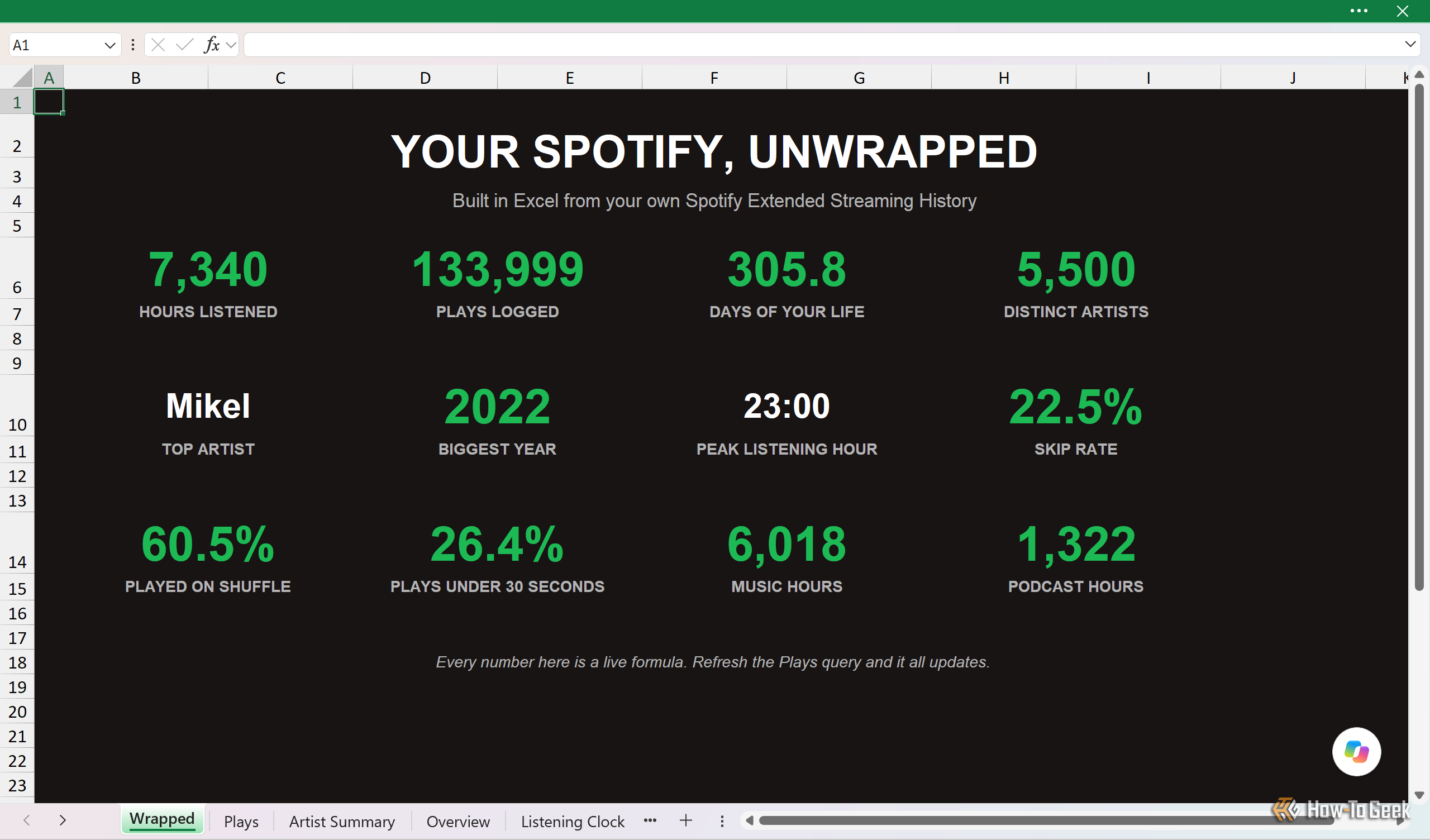Select column H header
Screen dimensions: 1430x840
[1004, 78]
